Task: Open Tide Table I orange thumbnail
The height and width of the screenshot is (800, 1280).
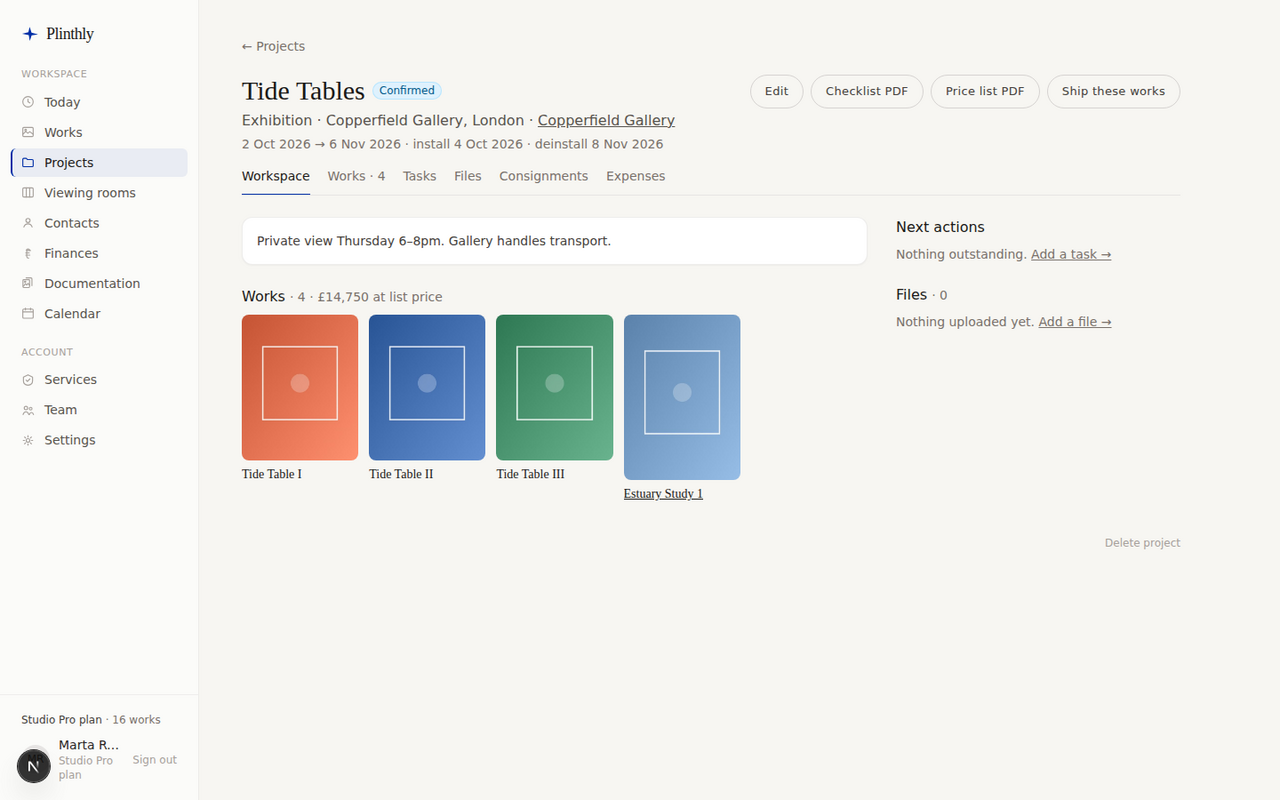Action: 300,388
